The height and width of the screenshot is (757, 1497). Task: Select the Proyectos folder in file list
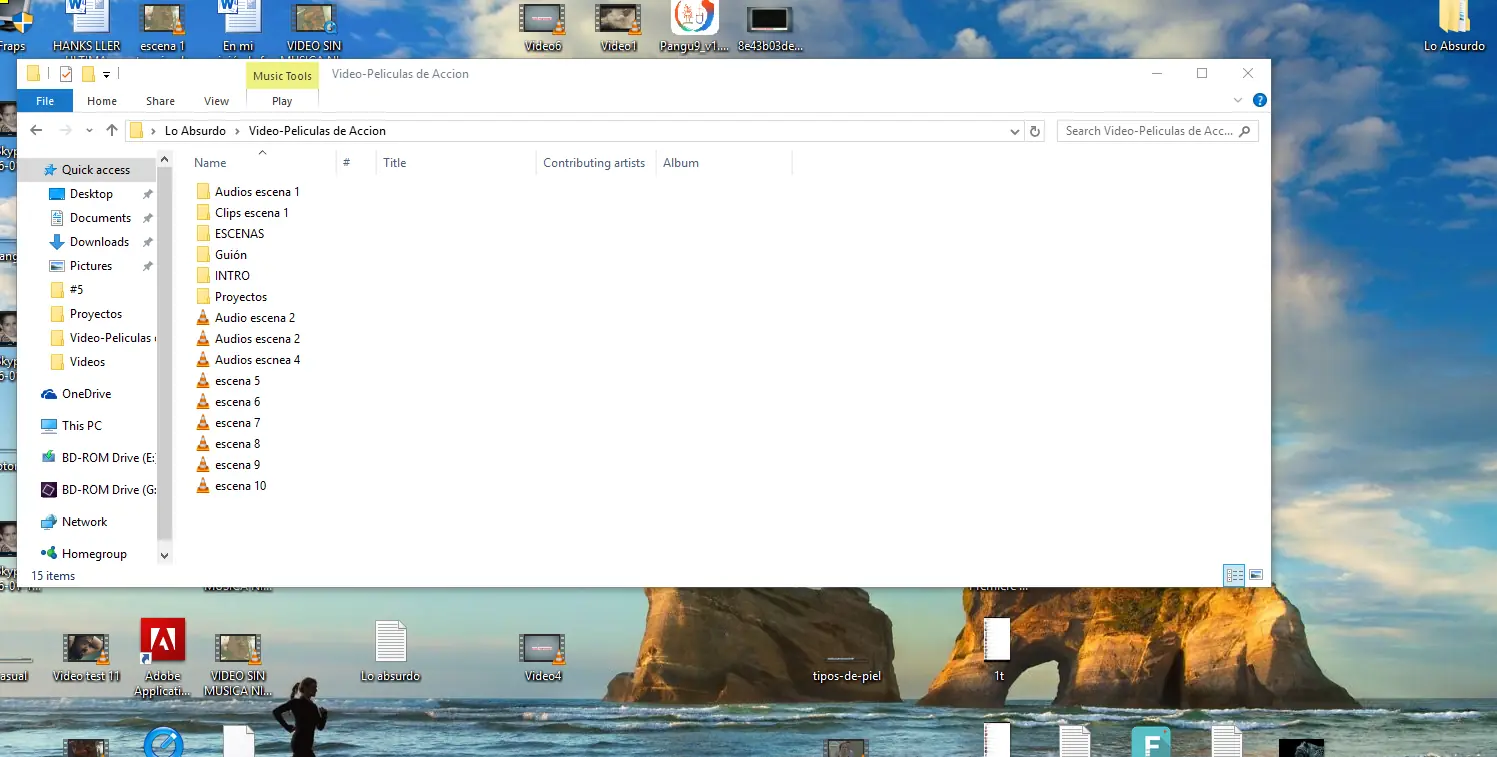click(232, 296)
